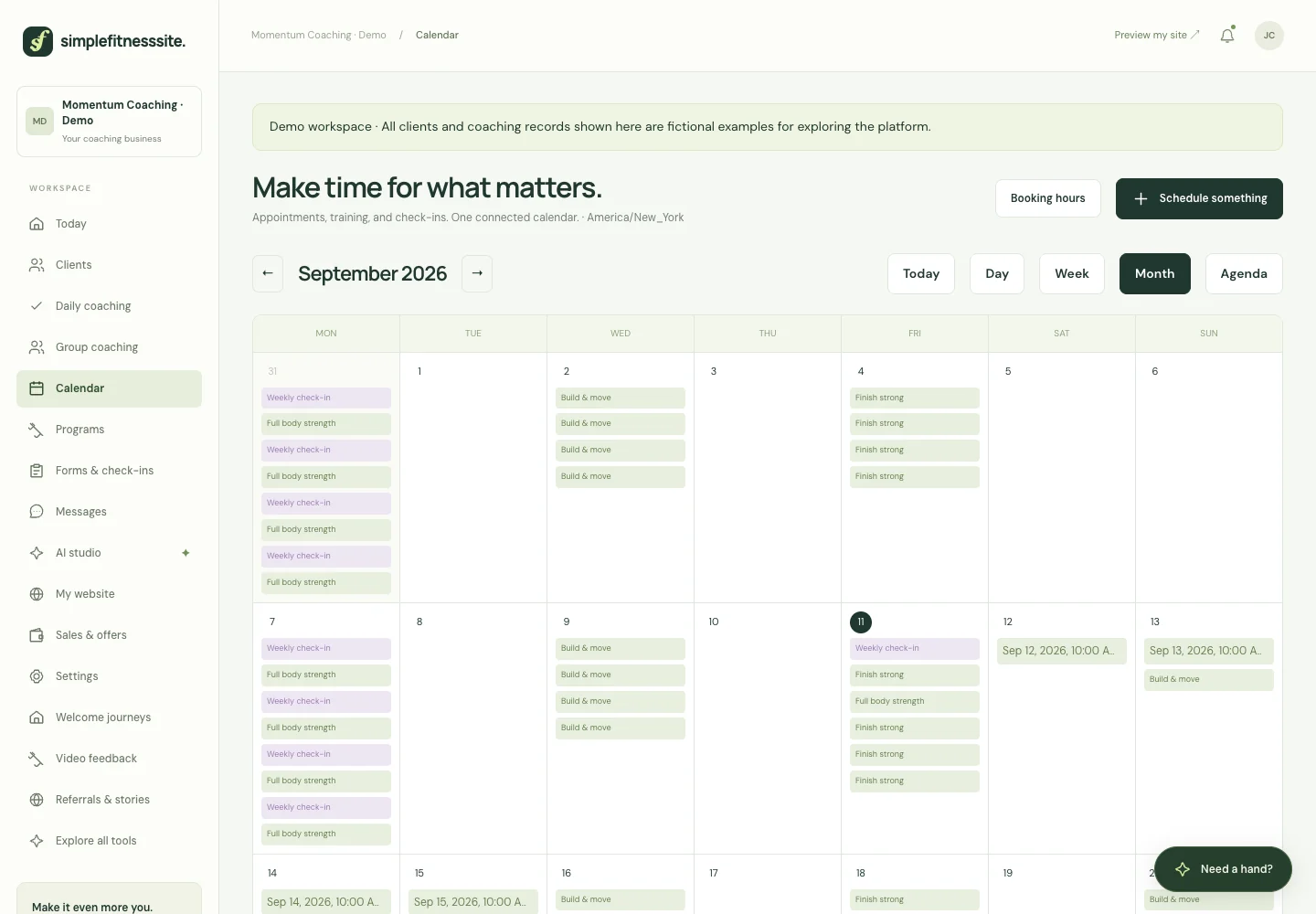Click the Clients people icon
Screen dimensions: 1316x914
tap(37, 265)
